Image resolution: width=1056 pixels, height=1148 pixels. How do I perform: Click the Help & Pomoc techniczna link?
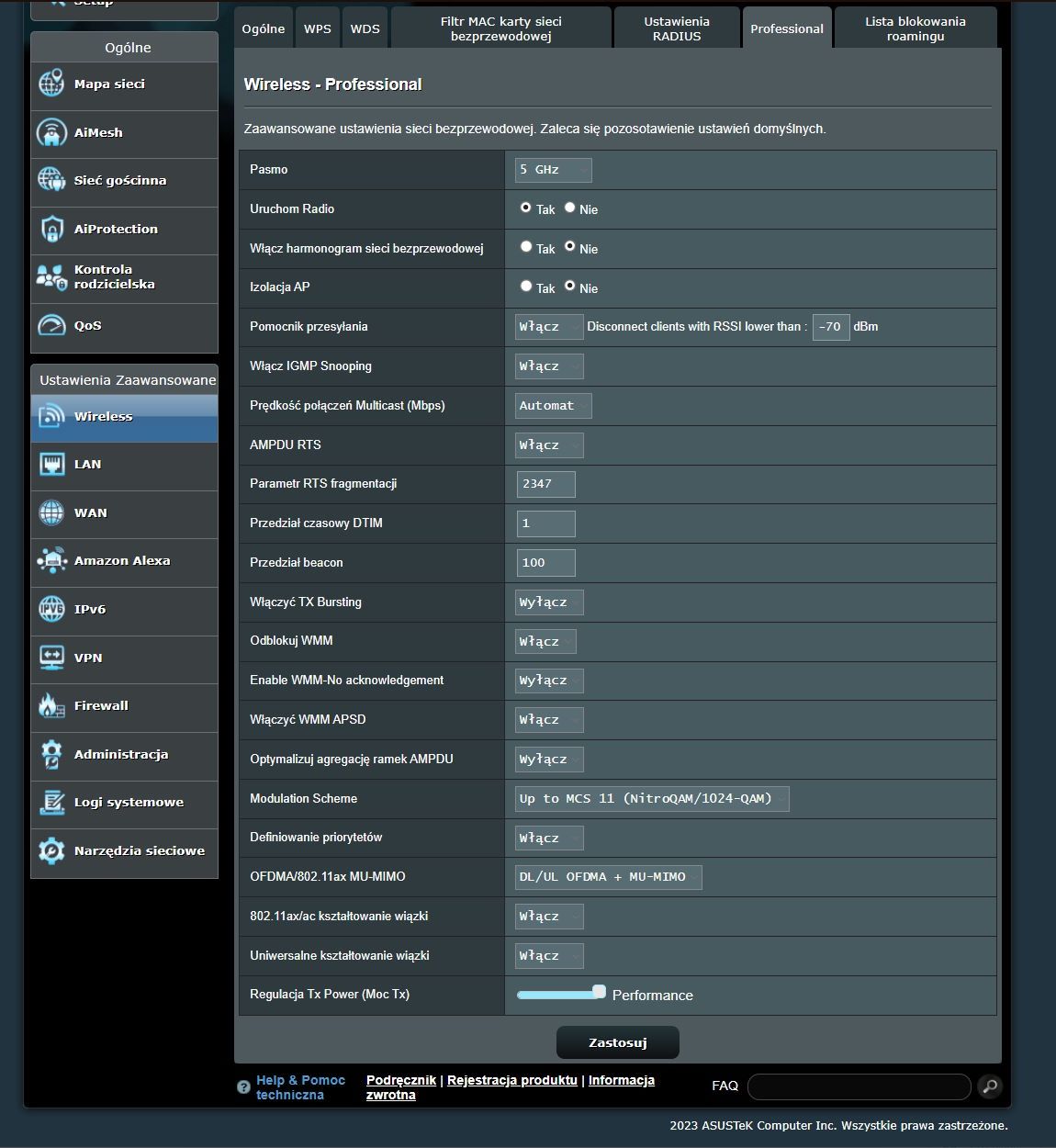point(300,1087)
